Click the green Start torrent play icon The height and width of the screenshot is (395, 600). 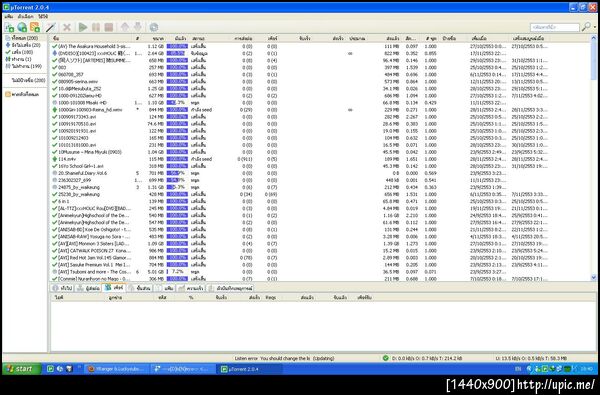click(x=83, y=27)
